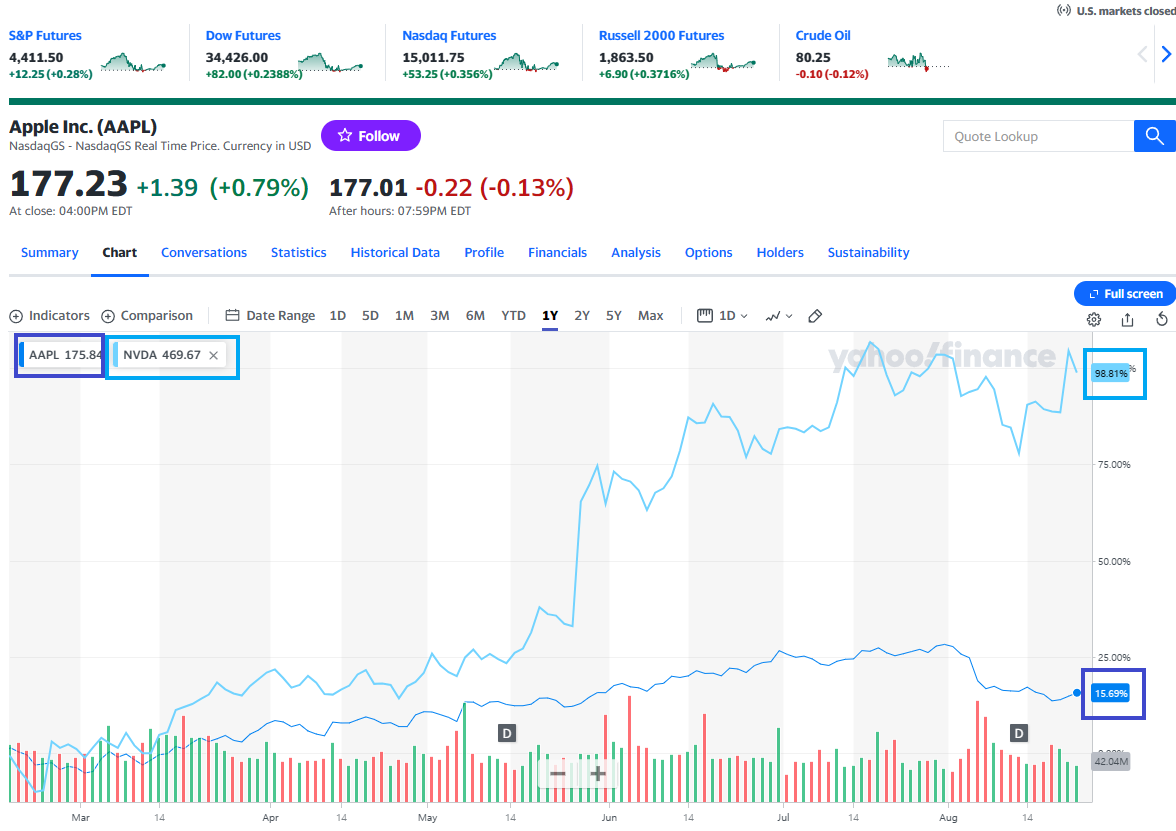Open chart settings gear icon
This screenshot has height=831, width=1176.
1094,320
